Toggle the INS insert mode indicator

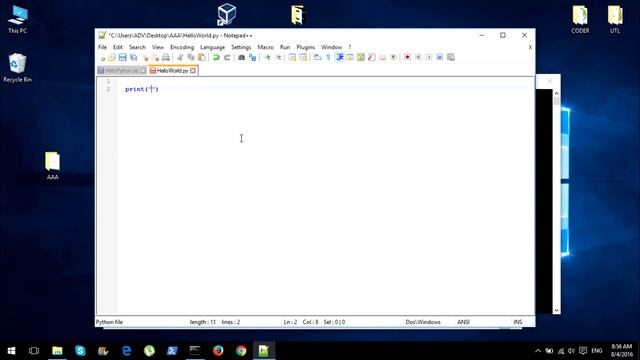(518, 322)
